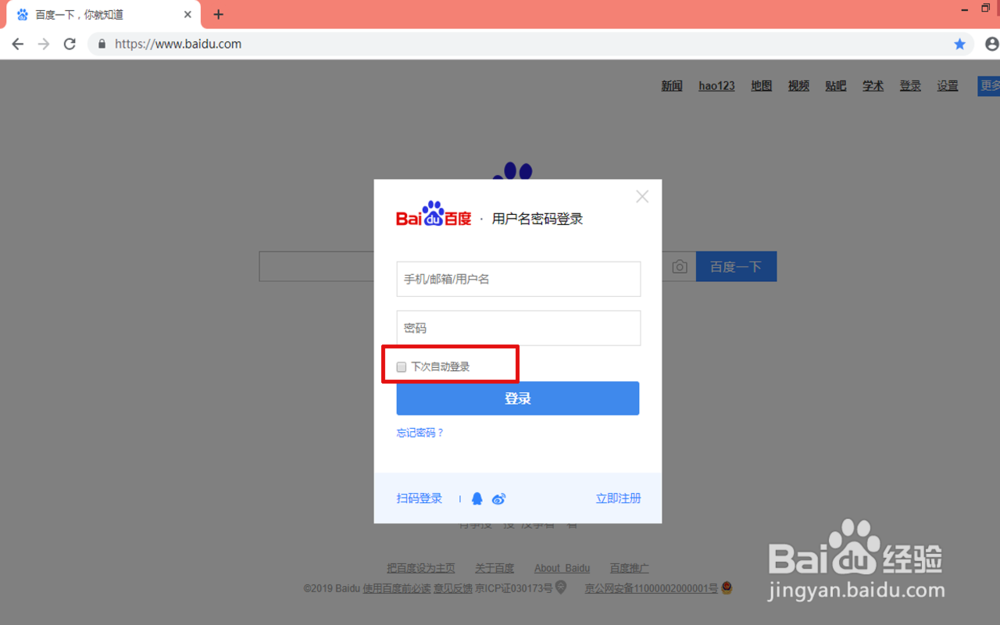Open the 关于百度 link
The height and width of the screenshot is (625, 1000).
click(494, 568)
